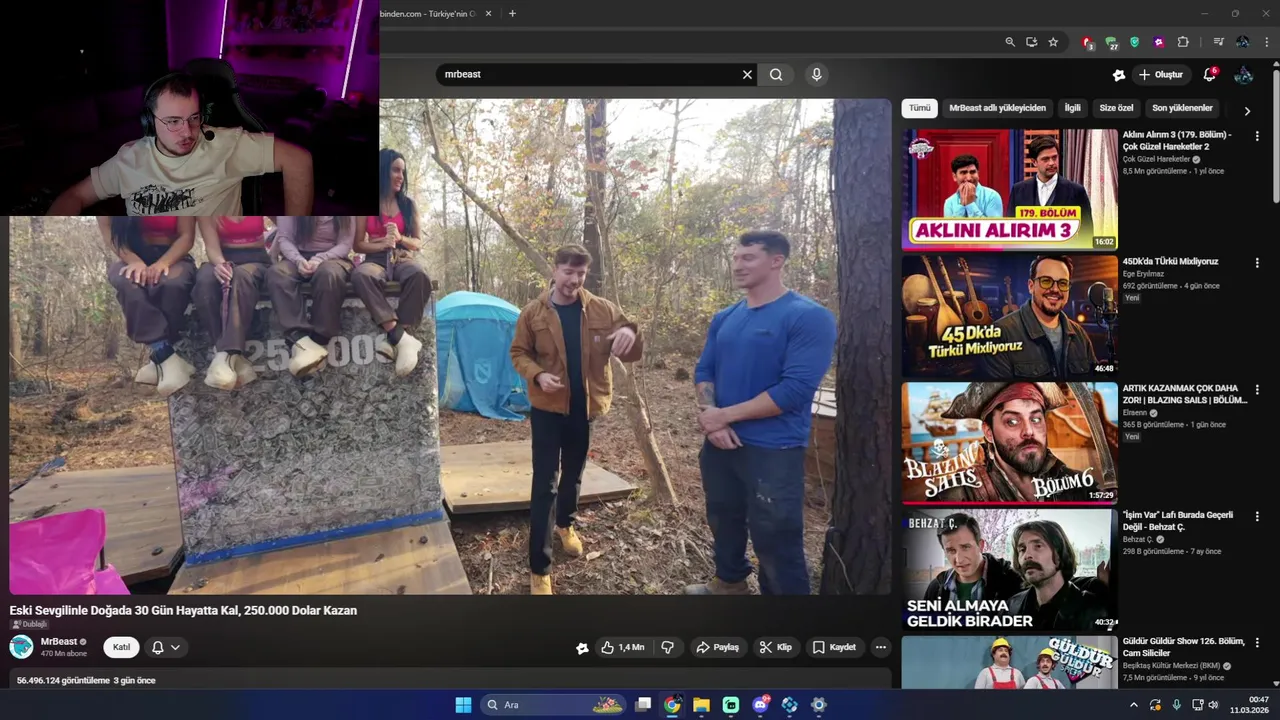Open Chrome three-dot menu
1280x720 pixels.
(x=1267, y=42)
